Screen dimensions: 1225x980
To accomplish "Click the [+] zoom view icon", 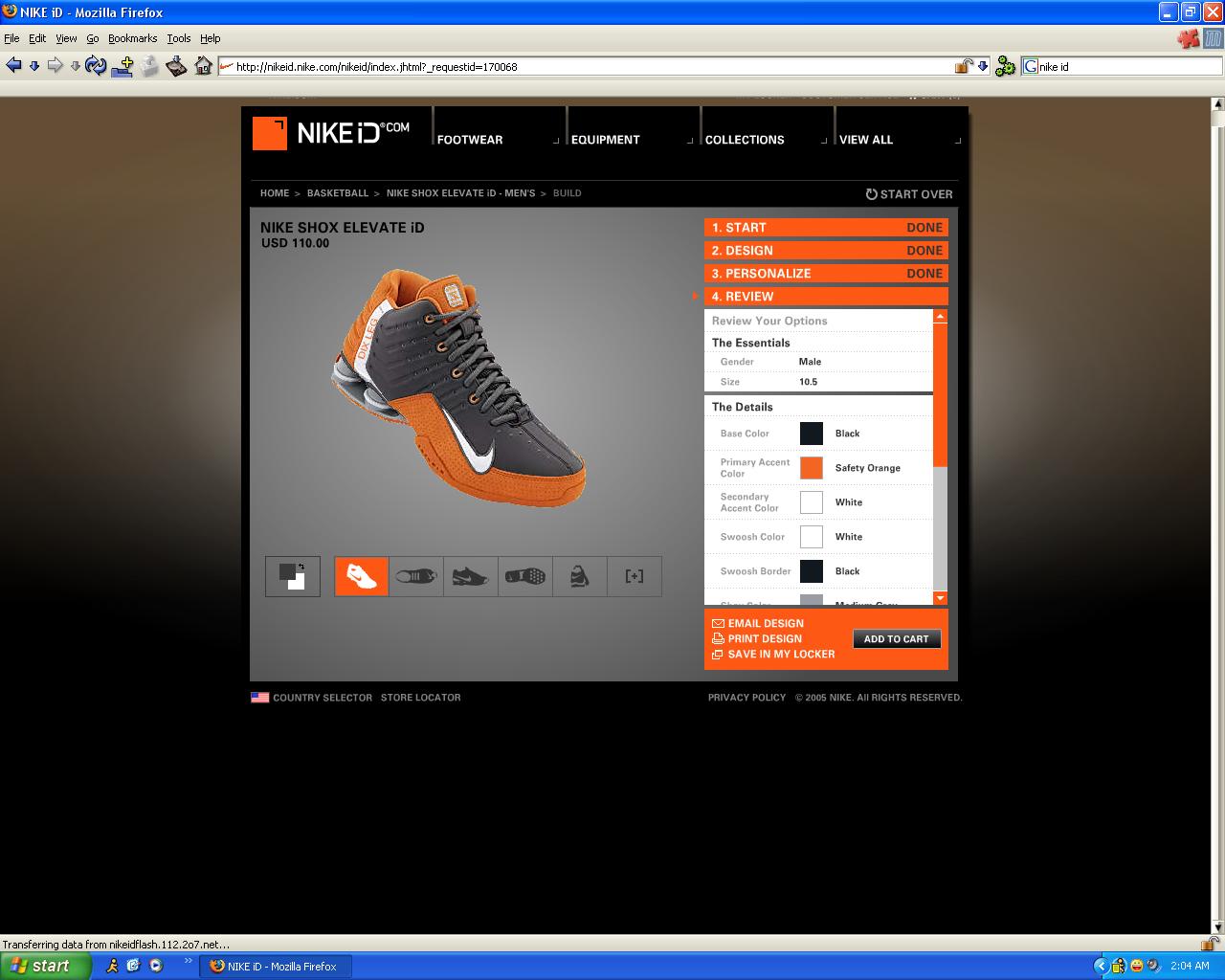I will coord(635,576).
